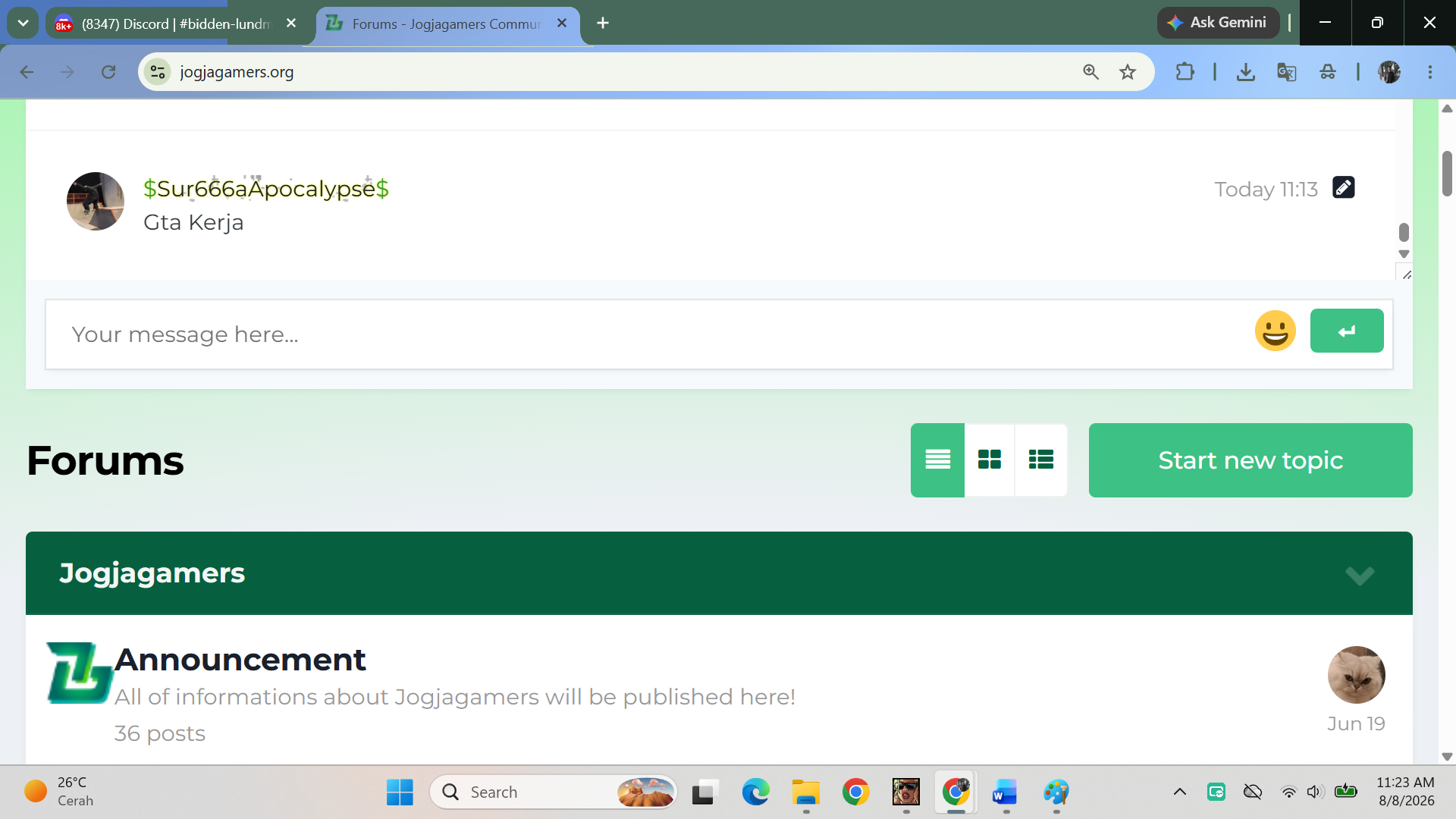Bookmark this page with the star icon
Viewport: 1456px width, 819px height.
1128,72
